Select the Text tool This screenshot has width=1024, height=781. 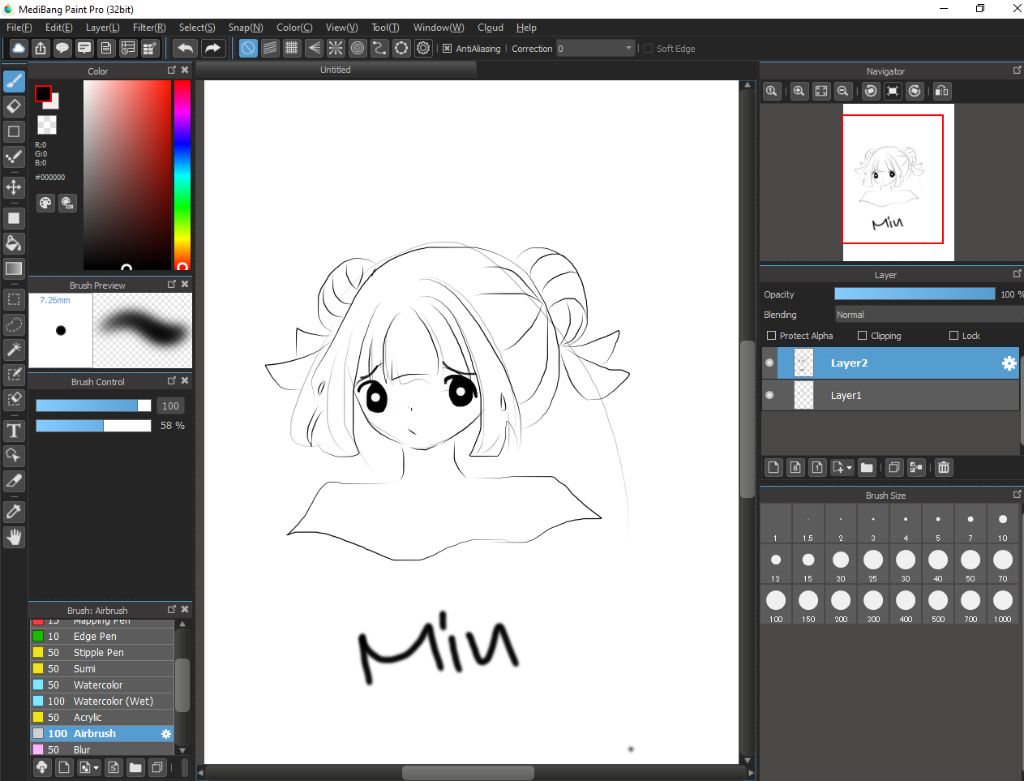point(14,431)
